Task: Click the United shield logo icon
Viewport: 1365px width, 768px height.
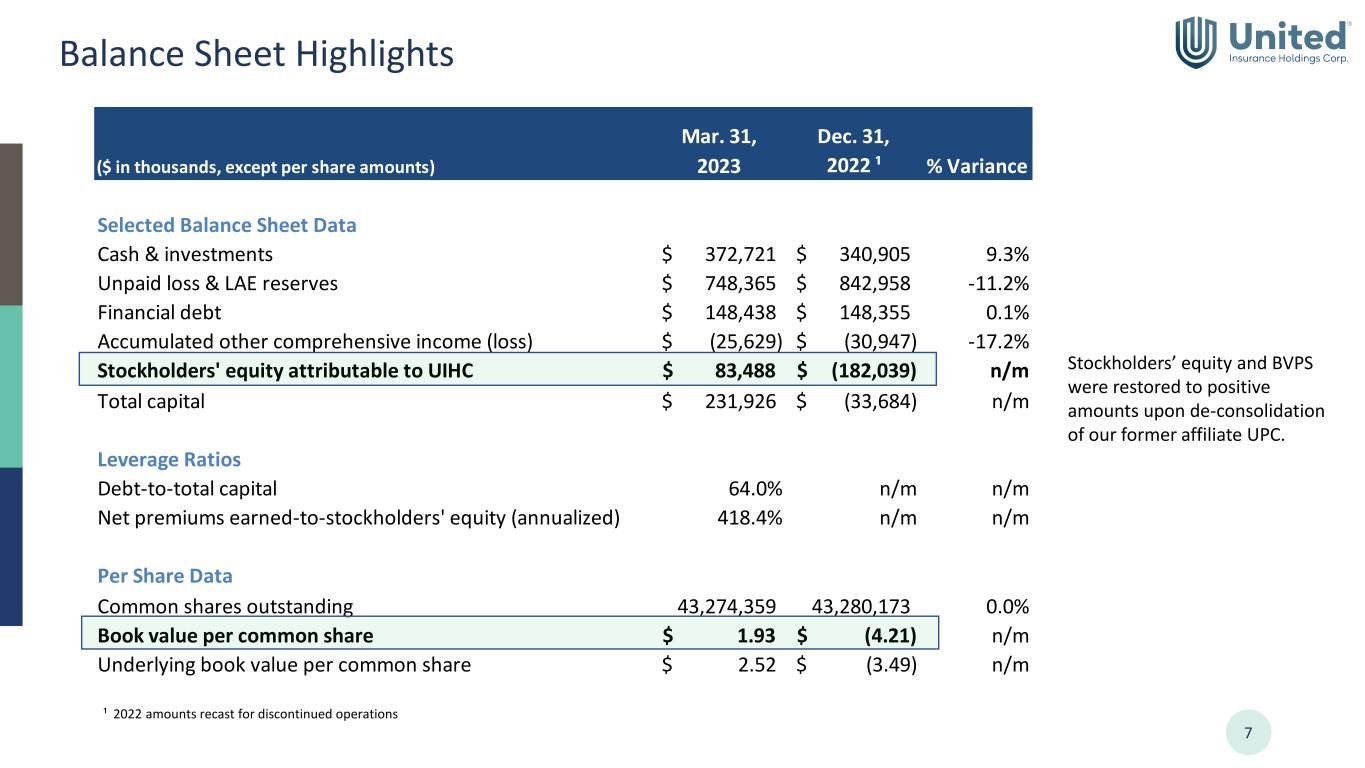Action: 1195,42
